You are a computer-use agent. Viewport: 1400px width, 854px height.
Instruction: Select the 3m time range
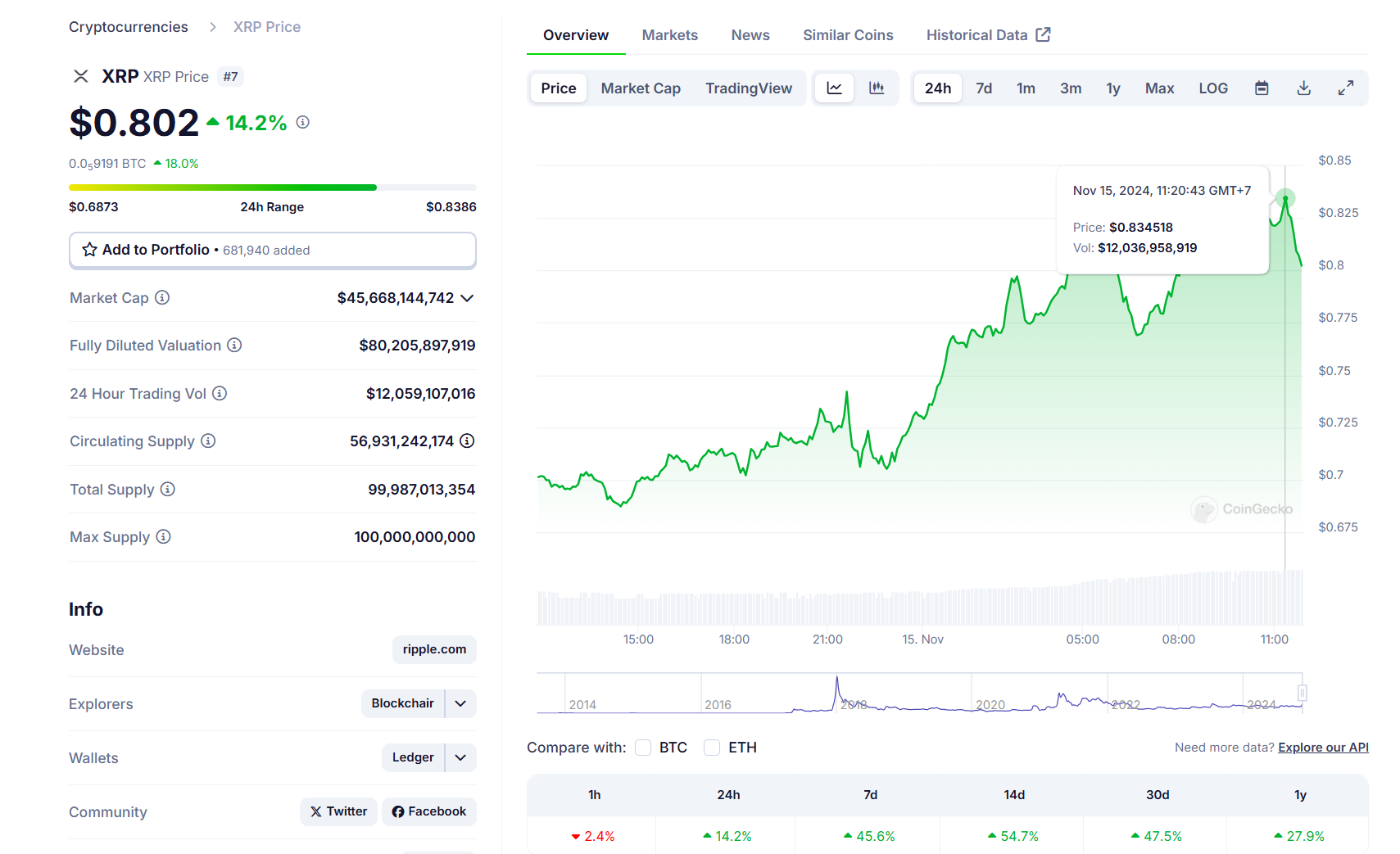click(x=1071, y=88)
